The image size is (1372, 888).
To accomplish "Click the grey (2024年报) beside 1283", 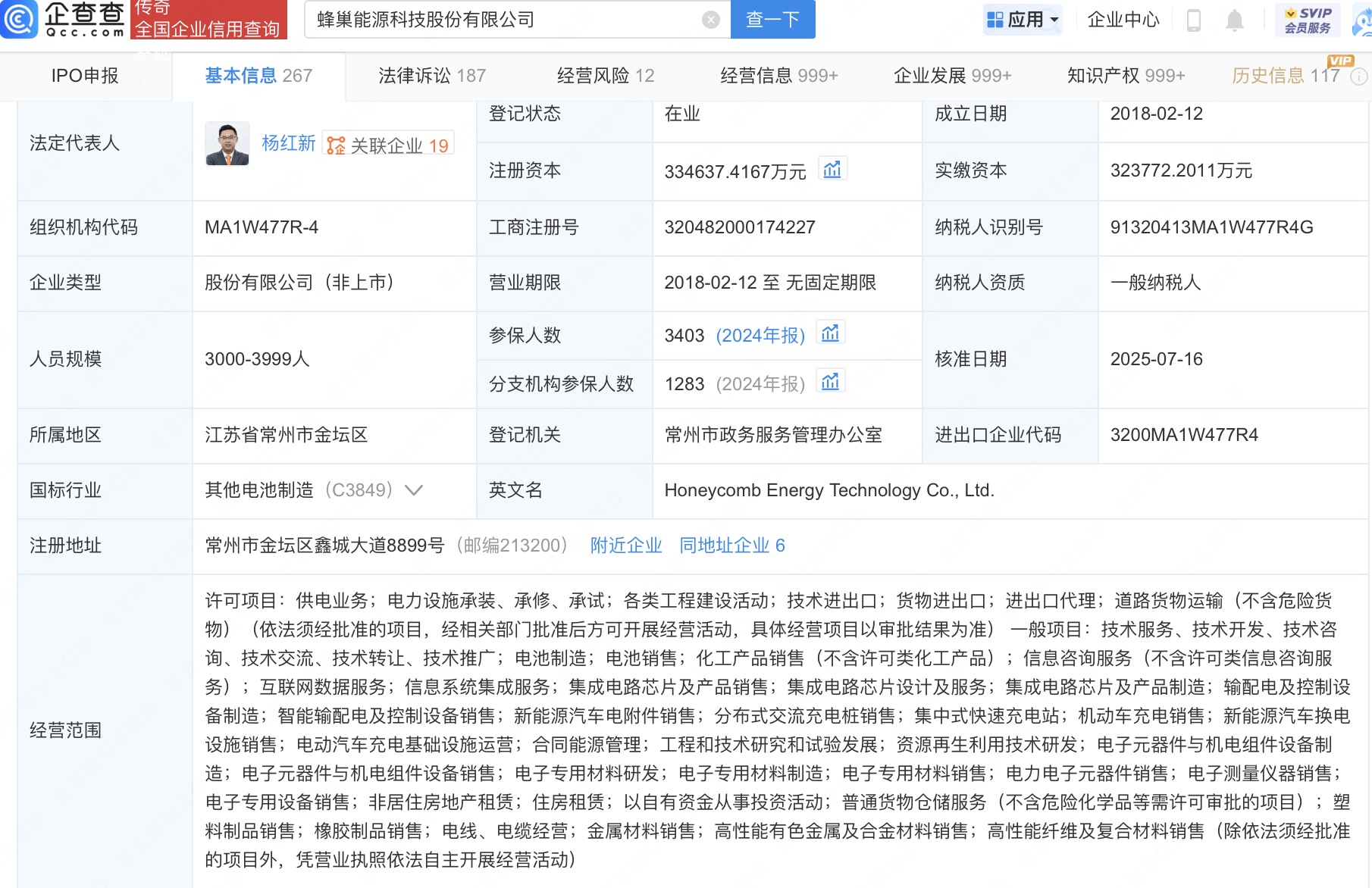I will click(x=760, y=384).
